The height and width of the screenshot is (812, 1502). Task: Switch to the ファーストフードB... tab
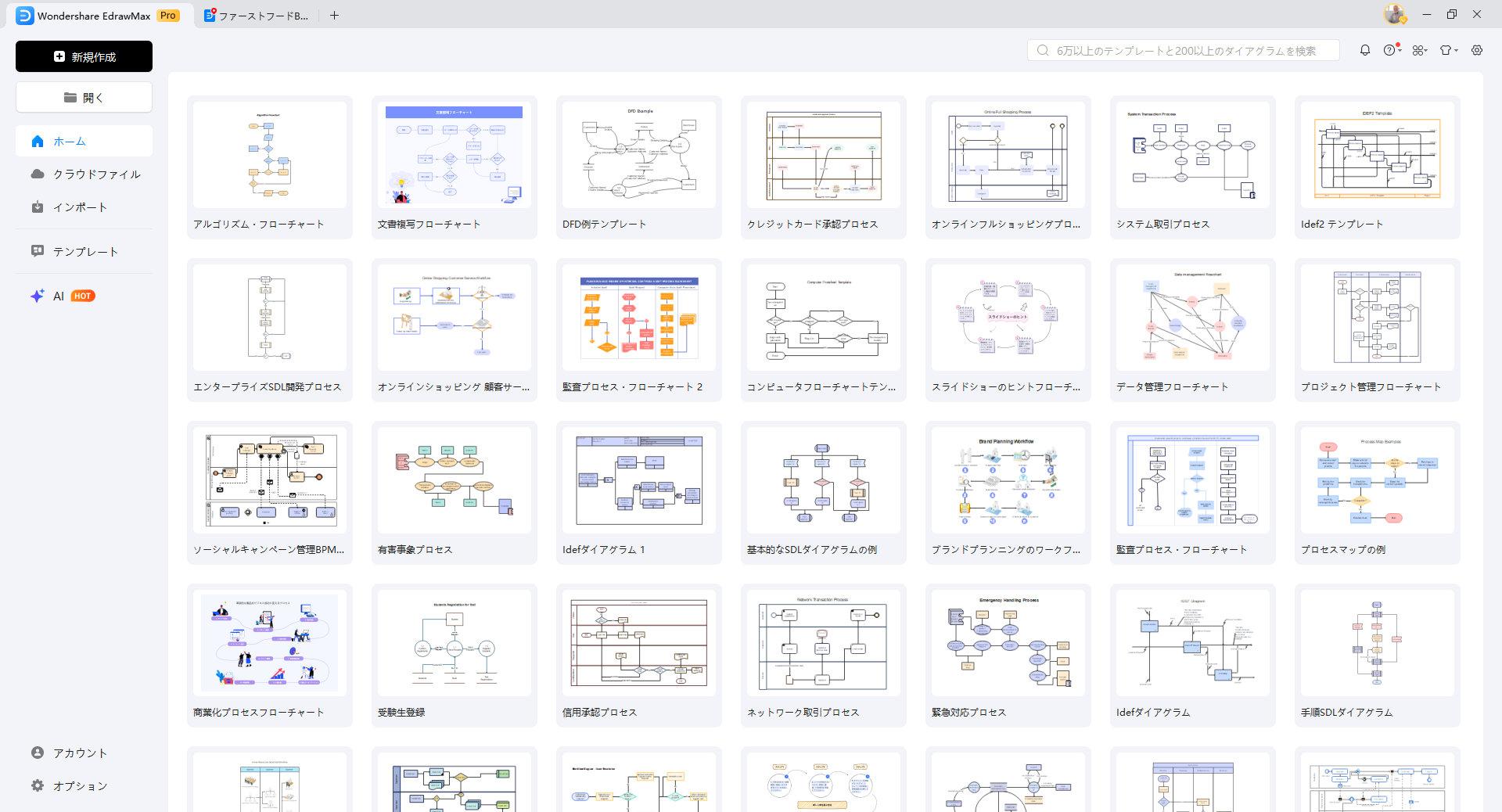(257, 16)
